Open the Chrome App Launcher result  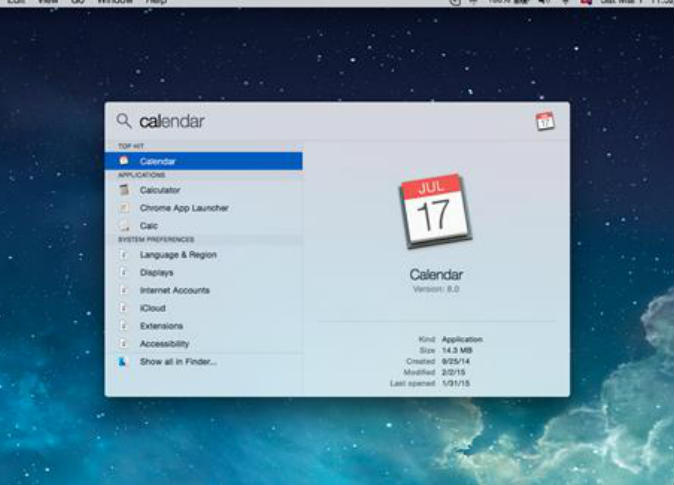[x=184, y=208]
